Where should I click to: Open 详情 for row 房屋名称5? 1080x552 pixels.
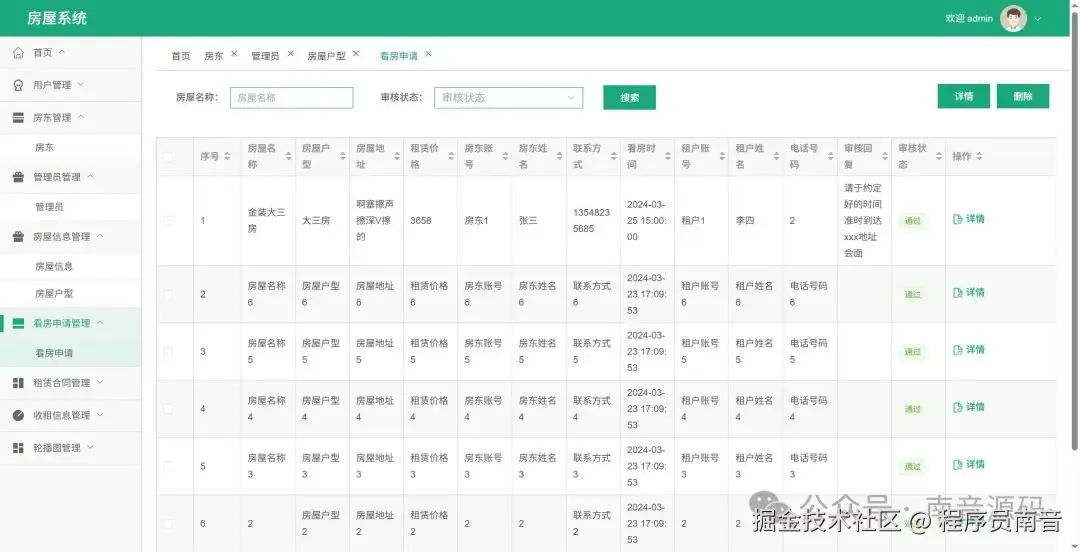coord(968,350)
